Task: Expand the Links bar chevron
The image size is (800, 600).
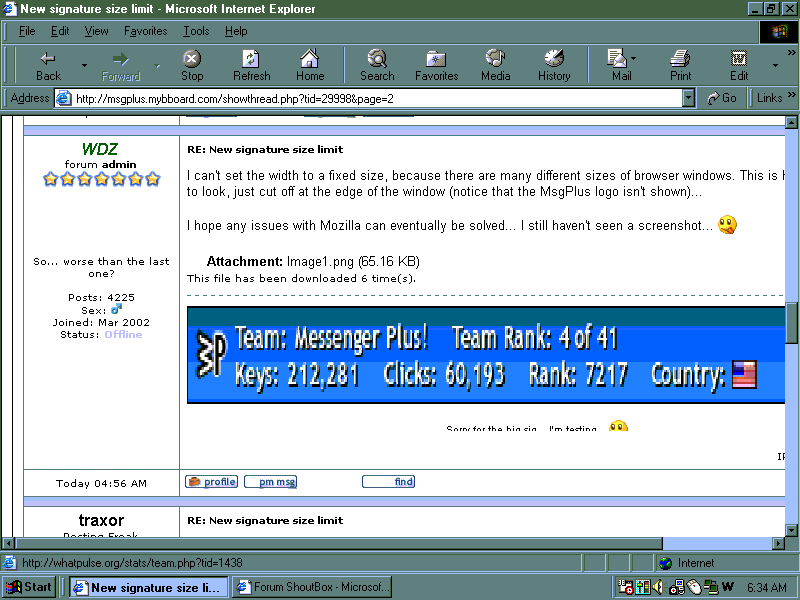Action: coord(791,95)
